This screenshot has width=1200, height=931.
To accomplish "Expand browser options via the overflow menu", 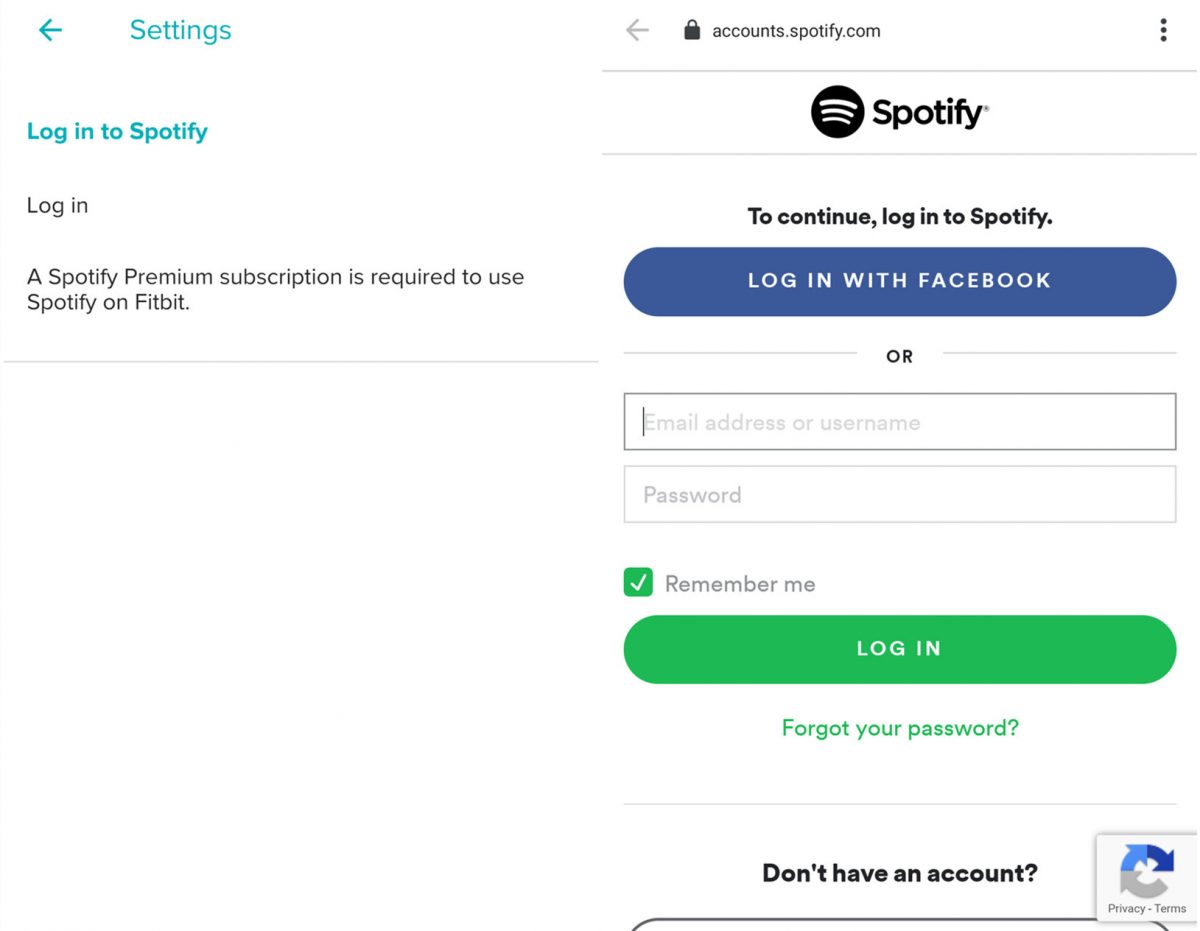I will tap(1163, 30).
